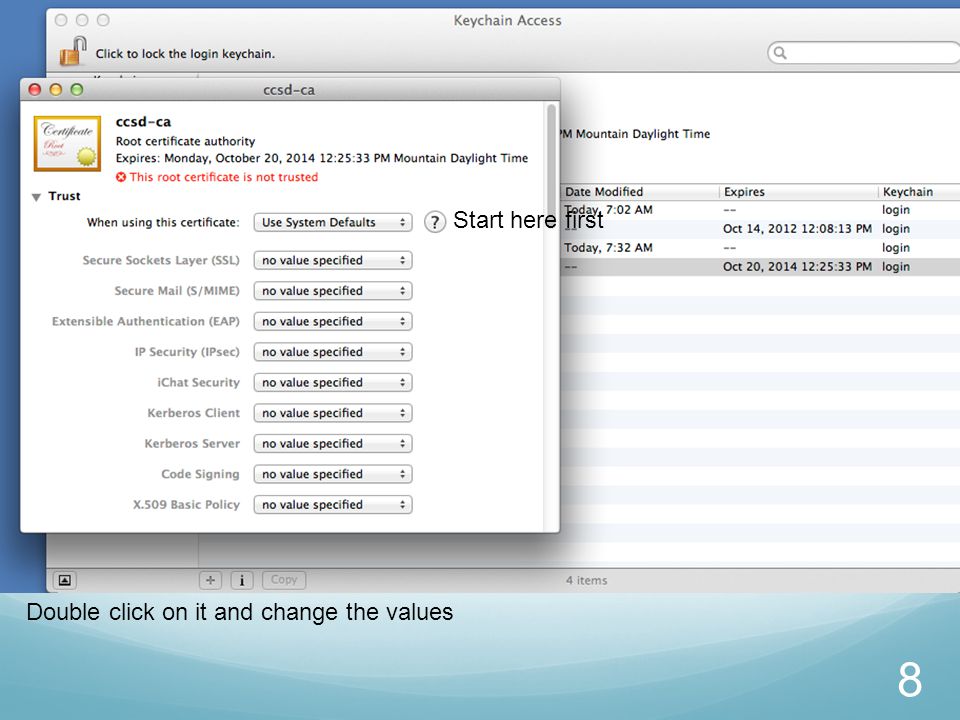Close the ccsd-ca window with red button

tap(35, 90)
